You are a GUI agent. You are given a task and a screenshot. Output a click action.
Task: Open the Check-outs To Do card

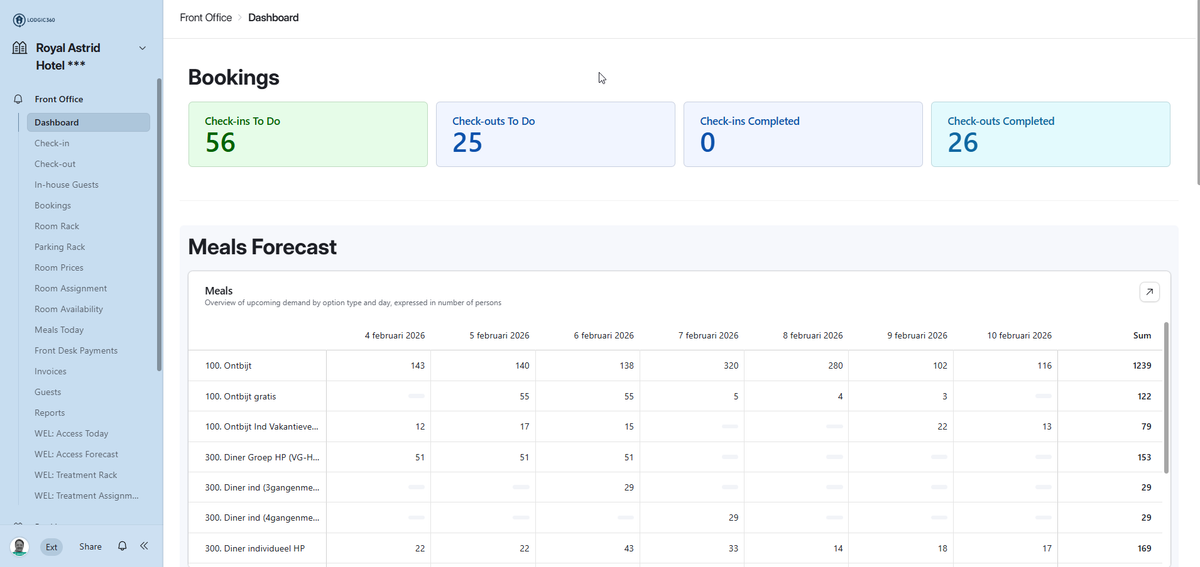(555, 134)
